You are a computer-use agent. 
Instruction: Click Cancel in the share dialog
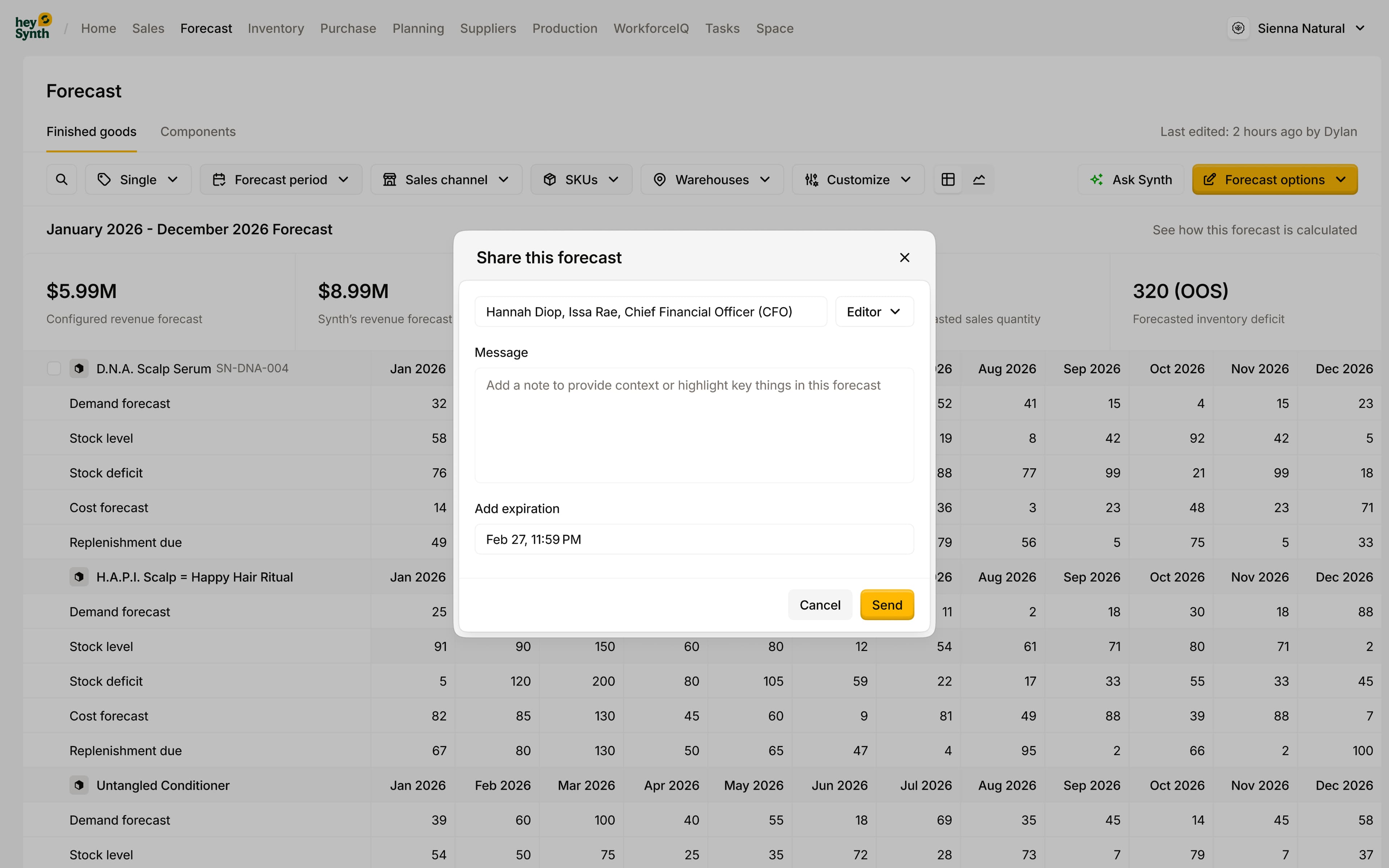click(x=820, y=605)
